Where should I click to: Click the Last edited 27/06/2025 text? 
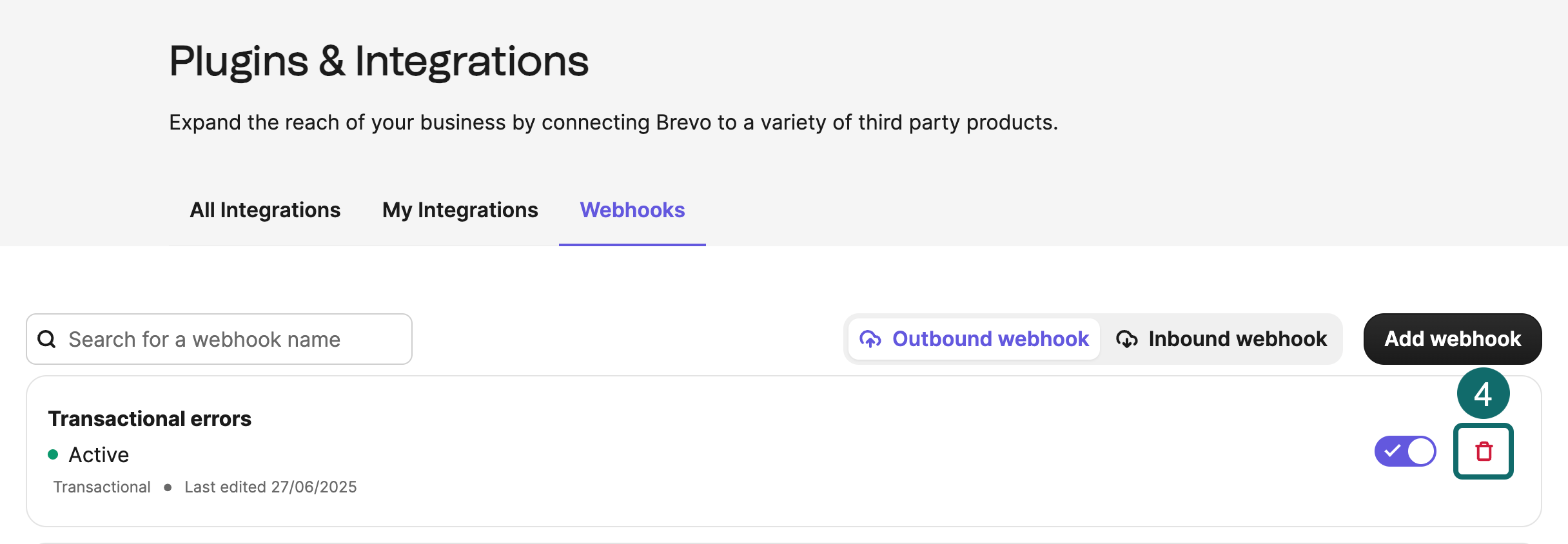(x=271, y=487)
